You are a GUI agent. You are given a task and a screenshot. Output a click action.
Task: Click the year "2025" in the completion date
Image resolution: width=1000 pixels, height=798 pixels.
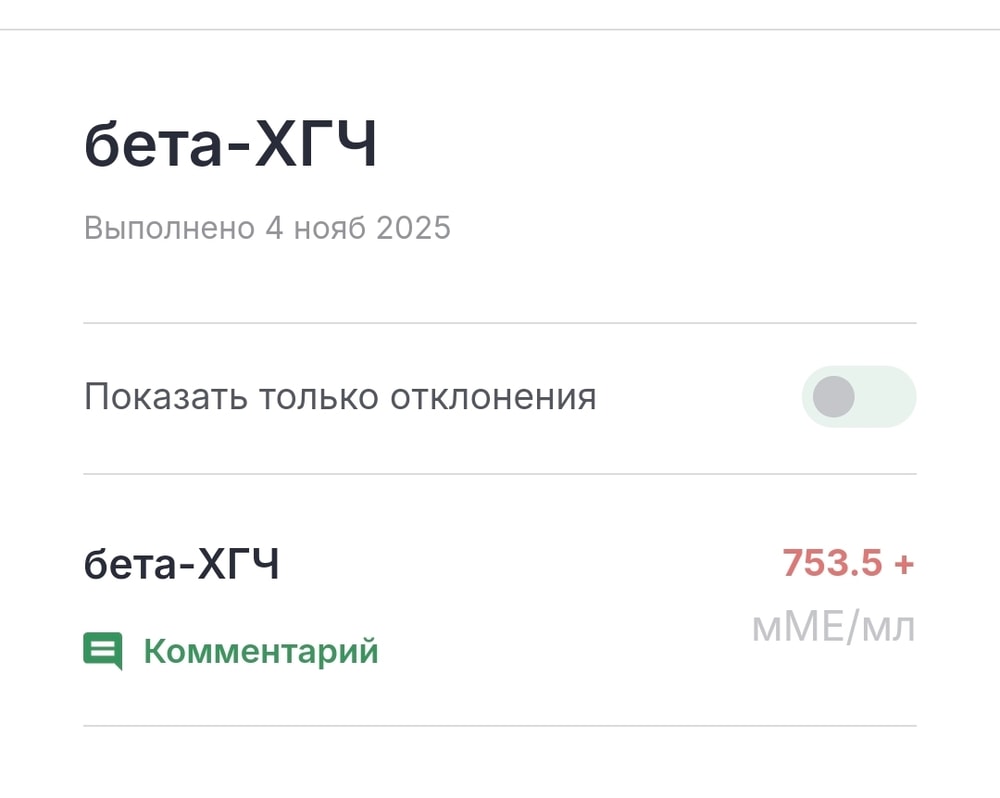click(x=414, y=228)
